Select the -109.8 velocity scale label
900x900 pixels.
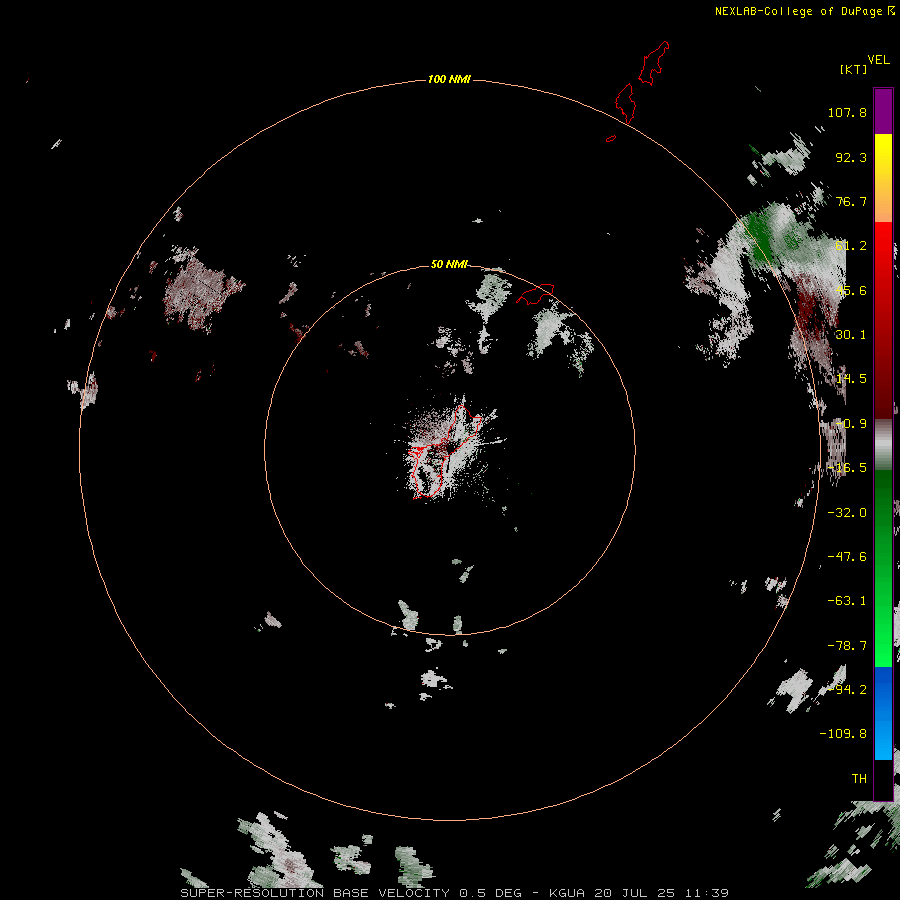click(843, 734)
